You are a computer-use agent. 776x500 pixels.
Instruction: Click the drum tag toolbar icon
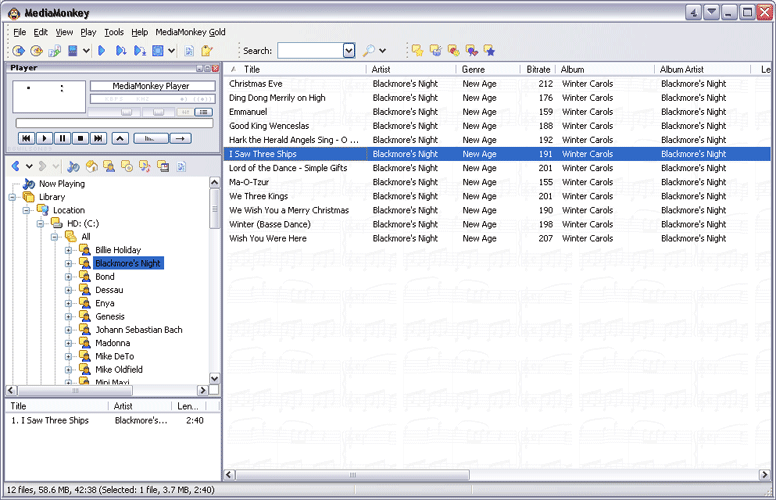coord(436,50)
